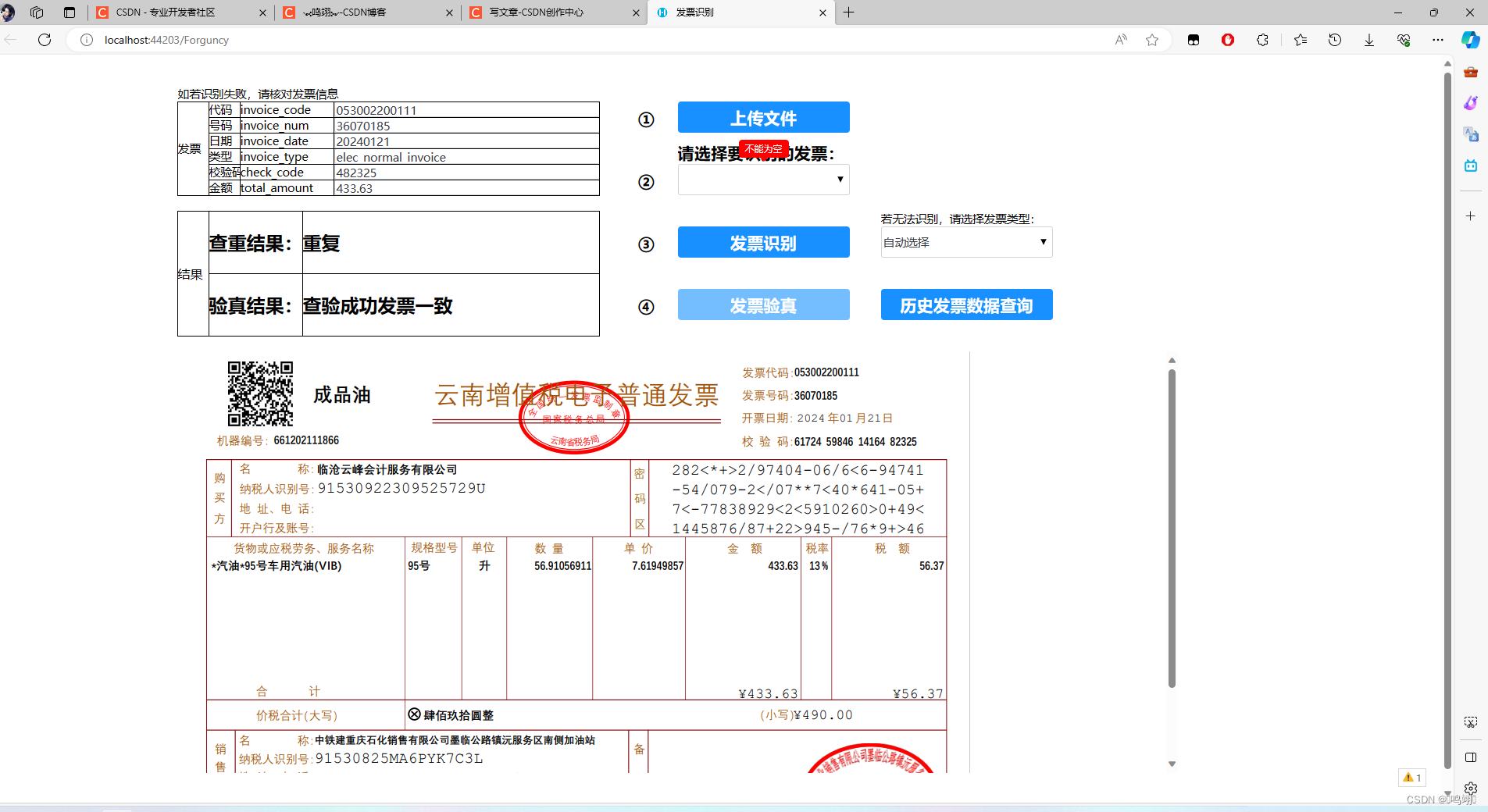Click the ¥490.00 total amount

824,715
